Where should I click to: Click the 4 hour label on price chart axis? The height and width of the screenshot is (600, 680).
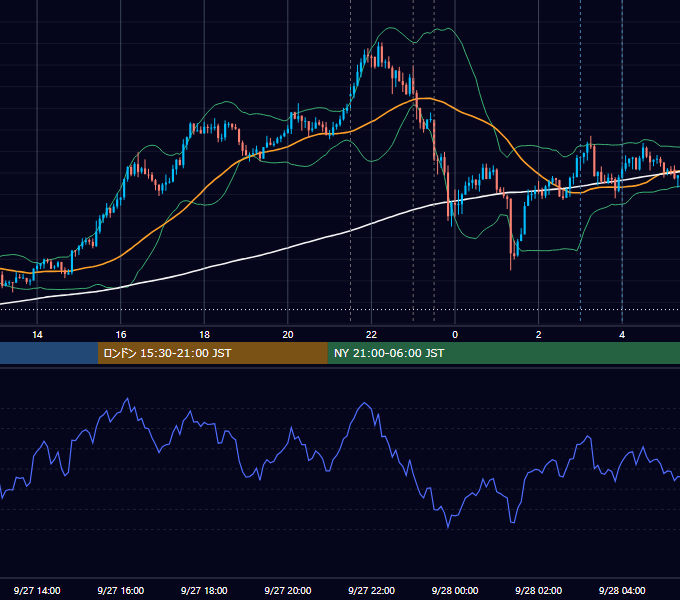(622, 335)
